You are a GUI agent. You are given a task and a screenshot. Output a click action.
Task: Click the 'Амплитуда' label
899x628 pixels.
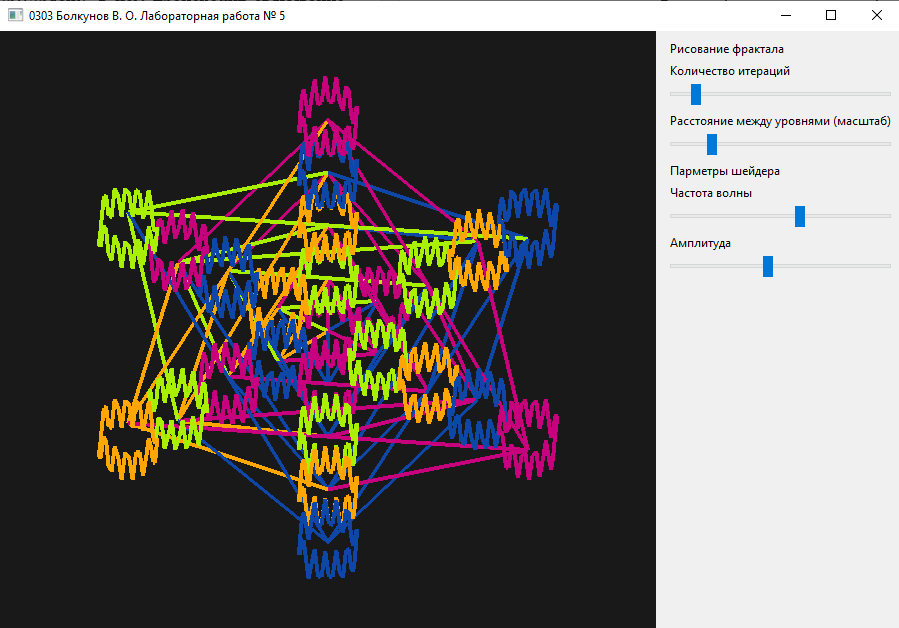click(x=700, y=243)
